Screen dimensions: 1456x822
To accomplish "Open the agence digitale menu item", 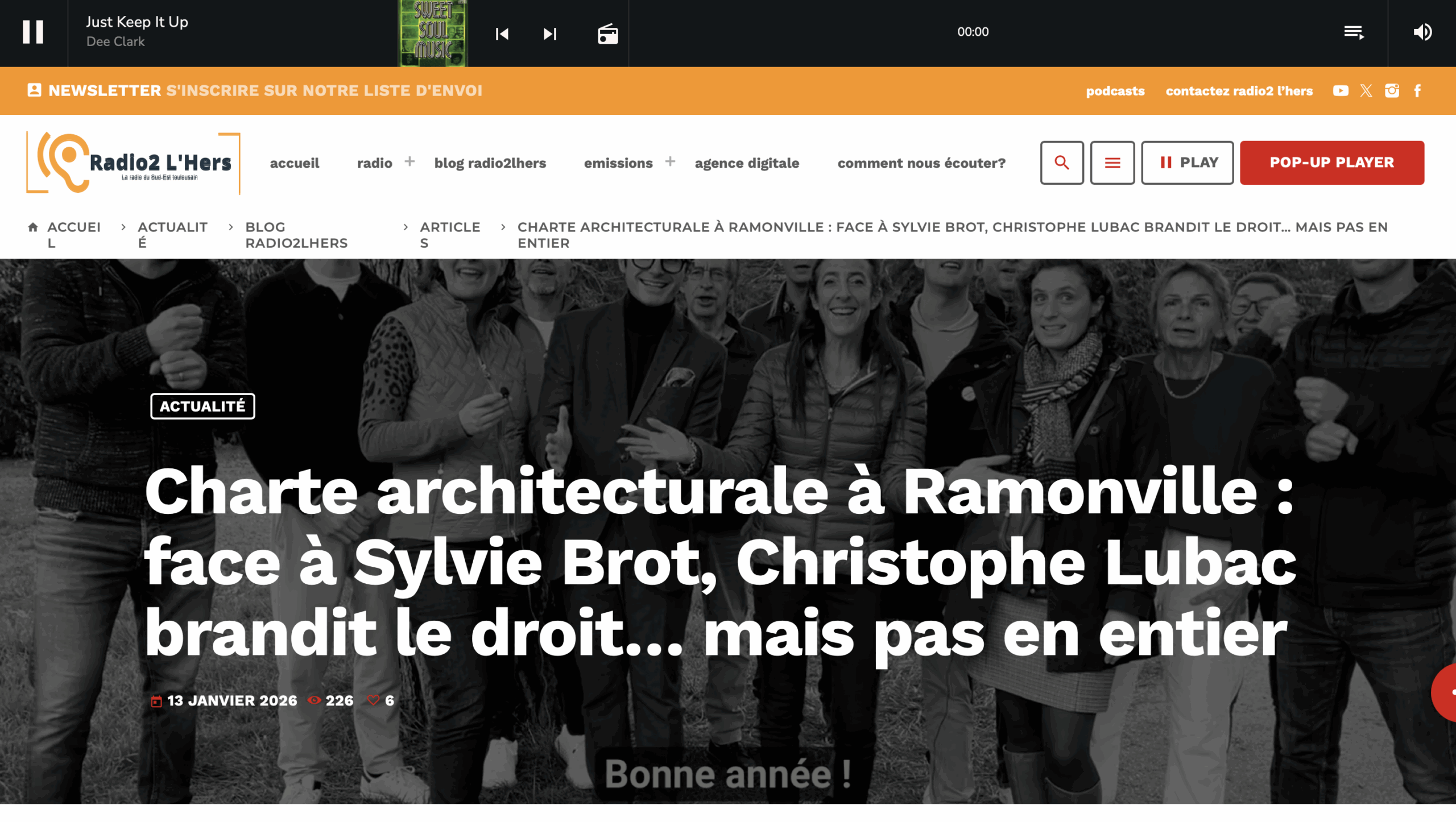I will (x=746, y=163).
